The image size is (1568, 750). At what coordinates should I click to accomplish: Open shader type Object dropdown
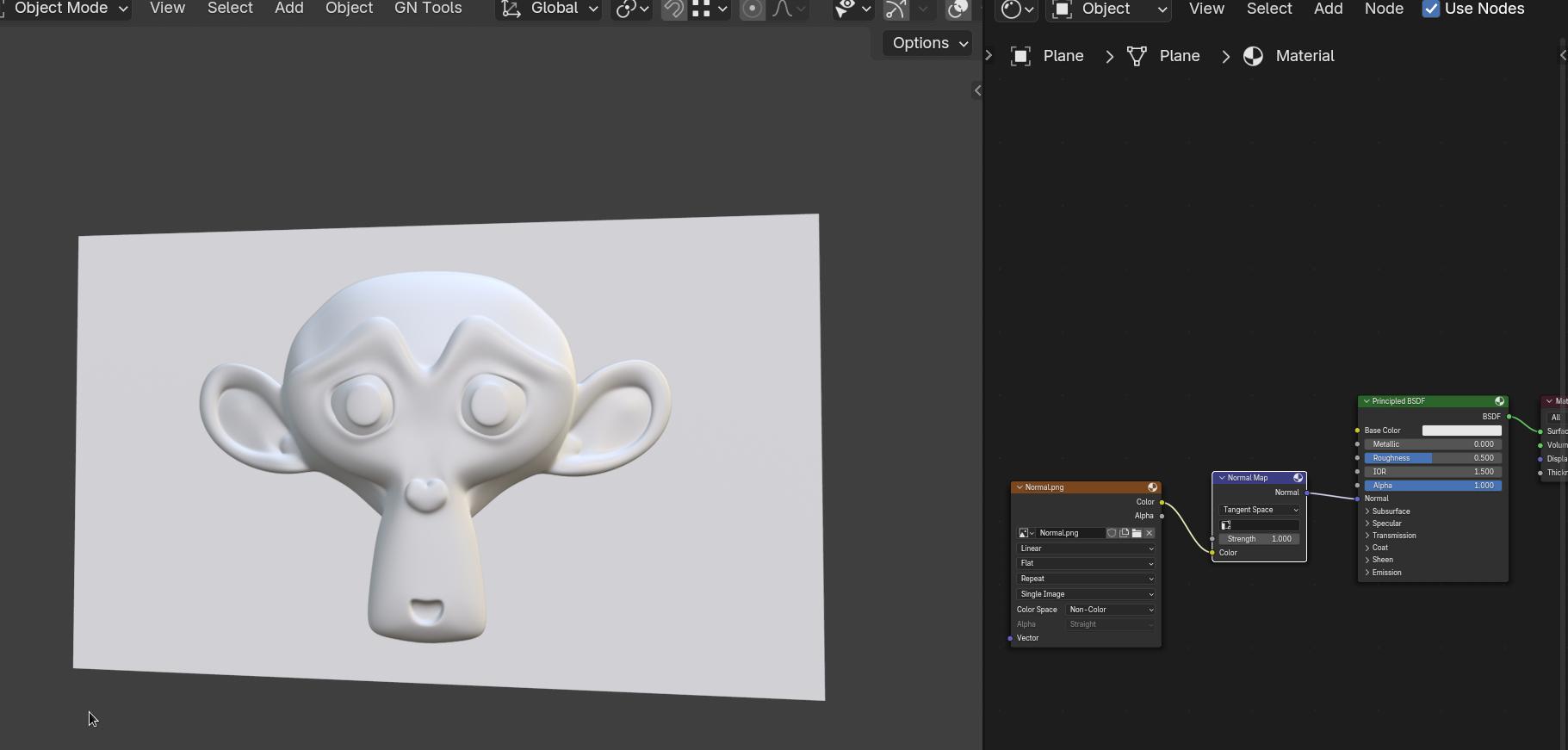pyautogui.click(x=1109, y=9)
